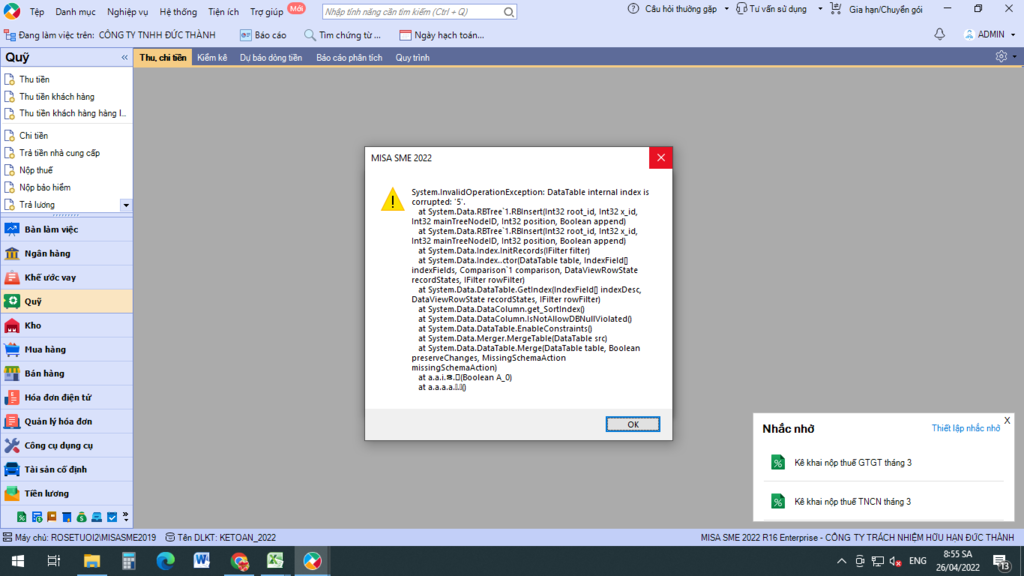The width and height of the screenshot is (1024, 576).
Task: Collapse the Quỹ sidebar panel
Action: (x=124, y=57)
